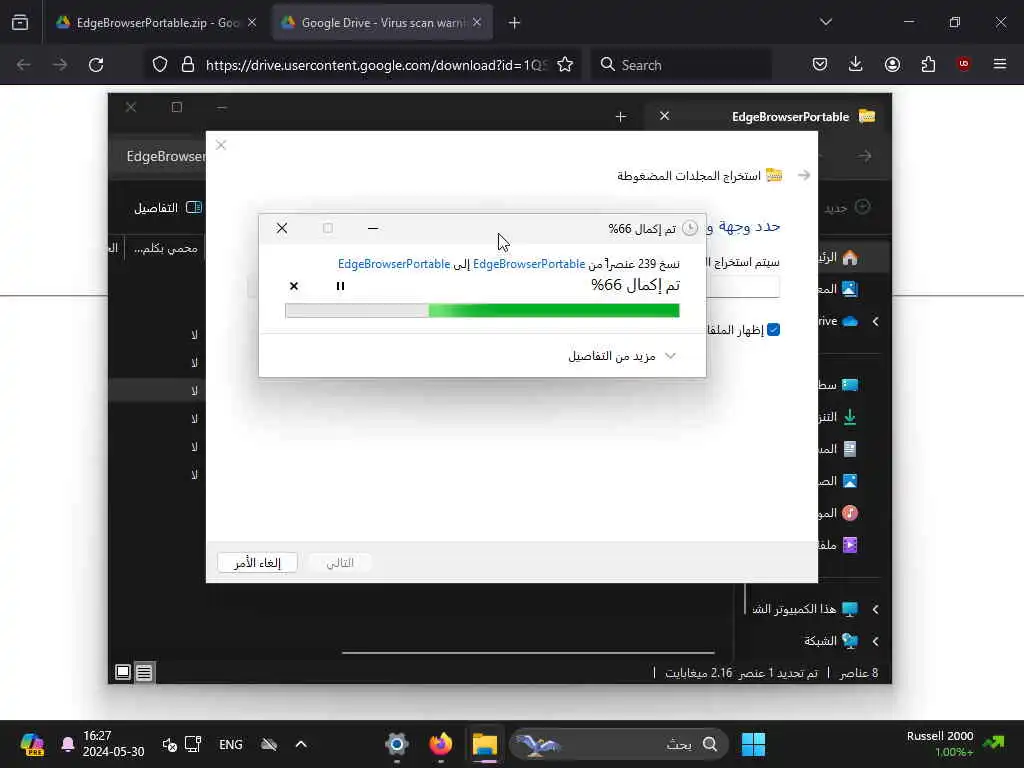Open a new Firefox tab

click(x=515, y=23)
